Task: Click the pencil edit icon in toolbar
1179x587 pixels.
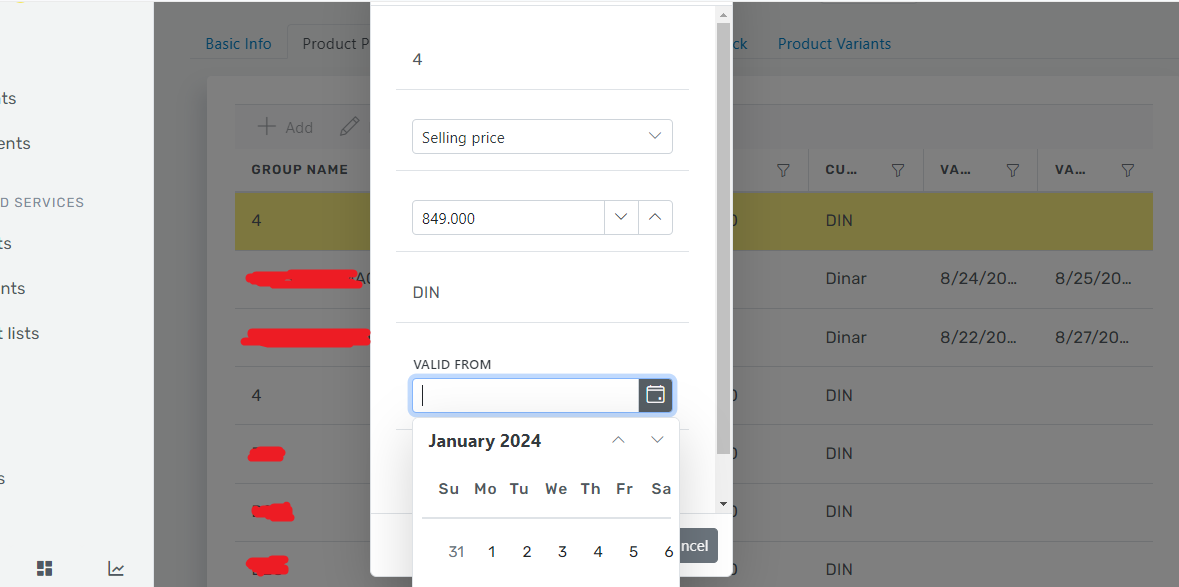Action: [x=349, y=127]
